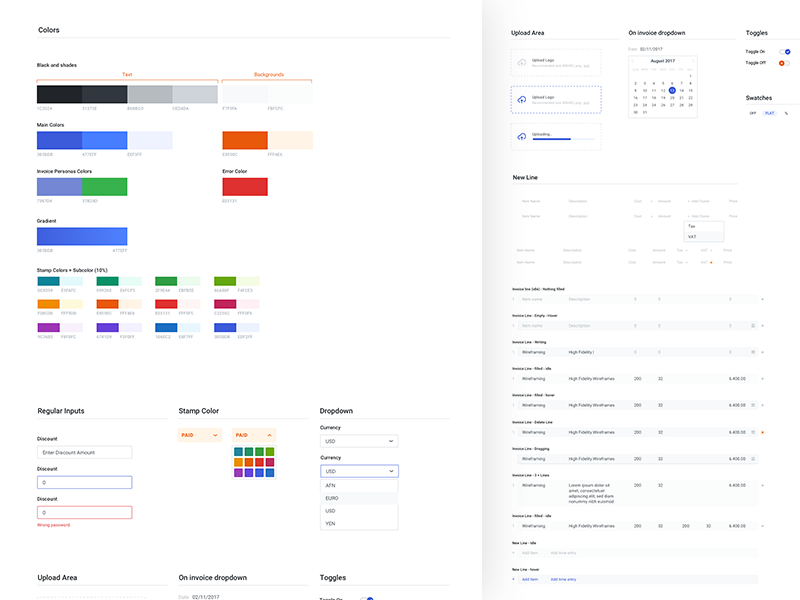Click the drag handle on the Invoice Line Writing row
The width and height of the screenshot is (800, 600).
753,352
